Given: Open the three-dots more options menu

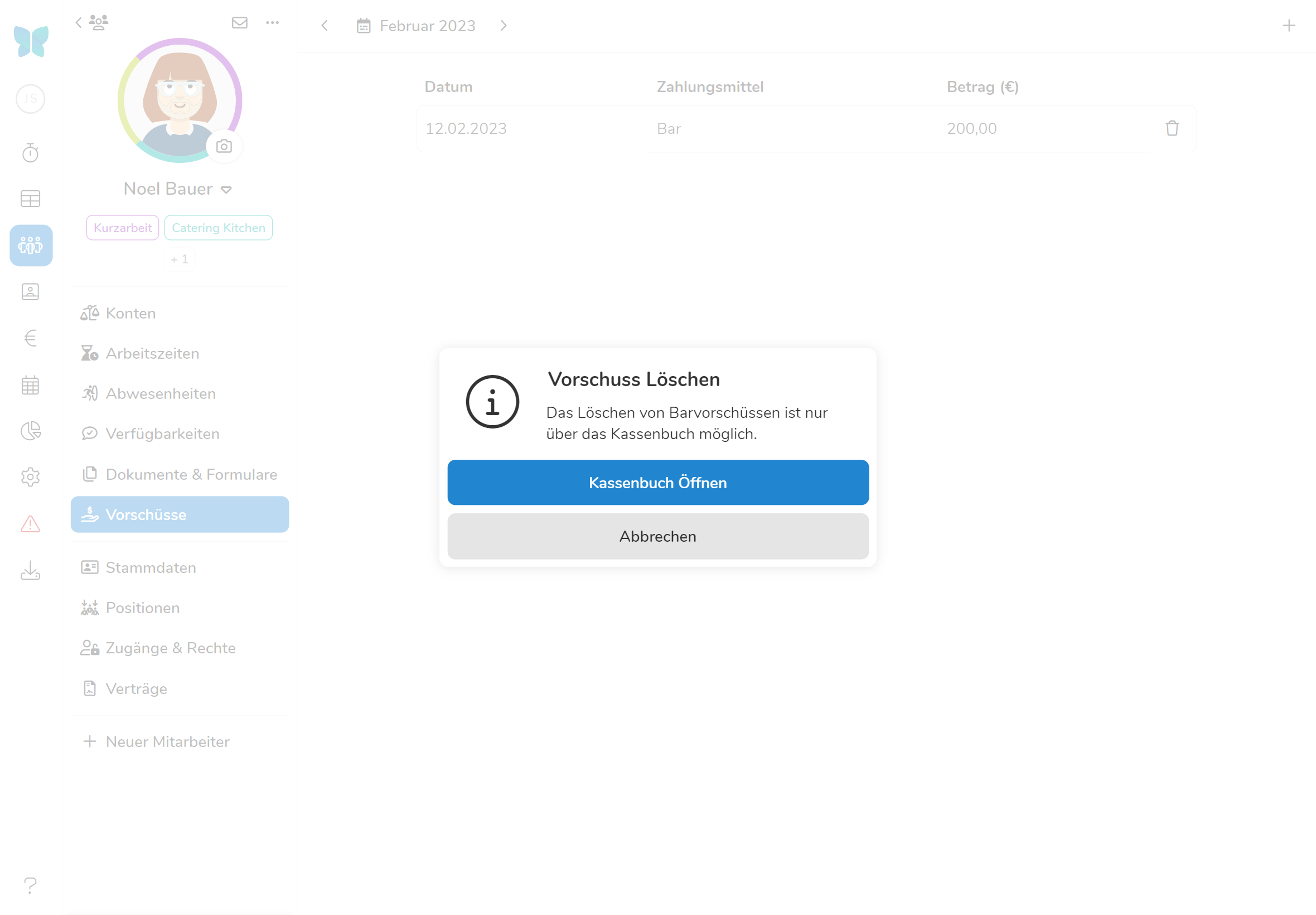Looking at the screenshot, I should coord(272,23).
